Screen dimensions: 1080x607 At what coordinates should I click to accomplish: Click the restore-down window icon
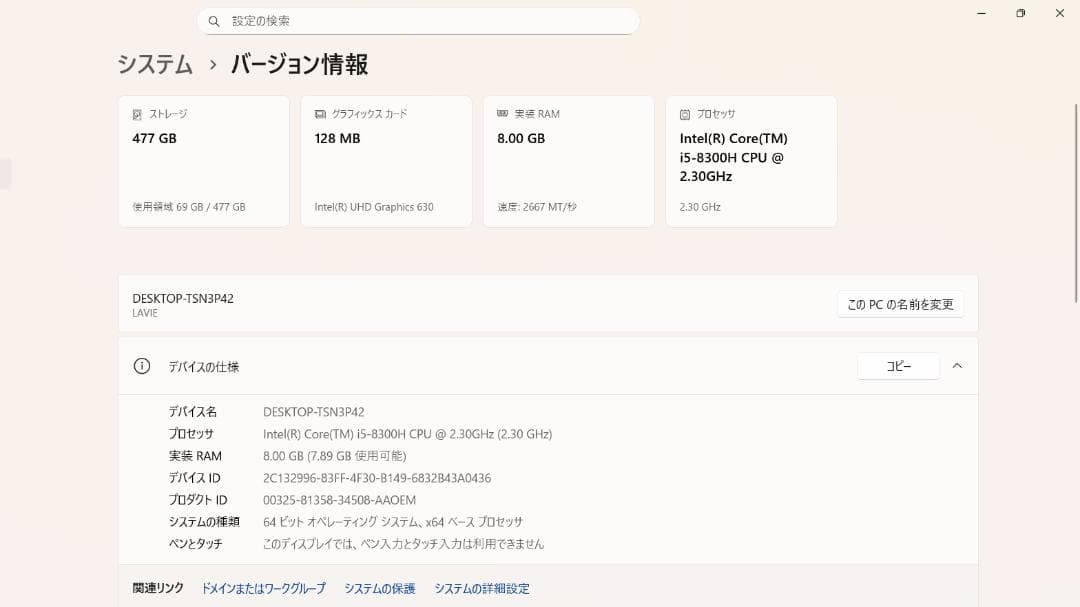pos(1019,13)
